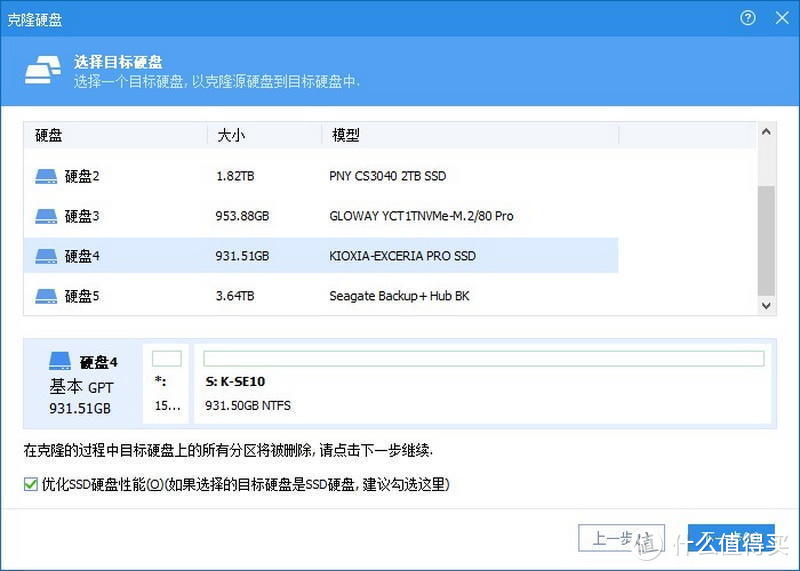This screenshot has width=800, height=571.
Task: Open the help question mark icon
Action: point(747,18)
